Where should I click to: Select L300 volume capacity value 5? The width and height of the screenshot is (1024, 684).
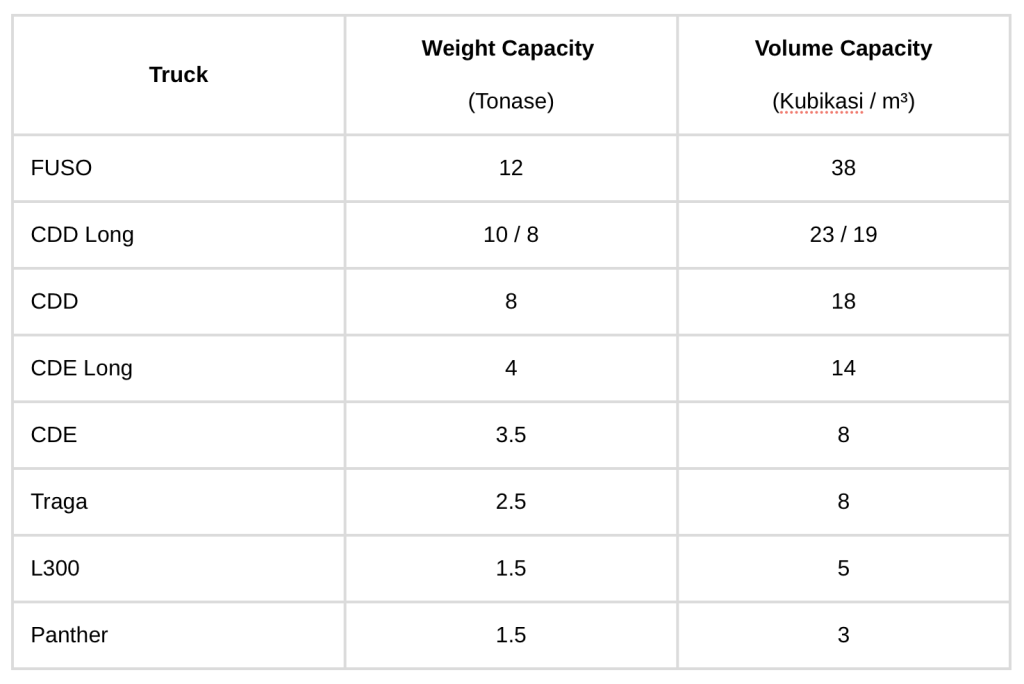[x=843, y=569]
